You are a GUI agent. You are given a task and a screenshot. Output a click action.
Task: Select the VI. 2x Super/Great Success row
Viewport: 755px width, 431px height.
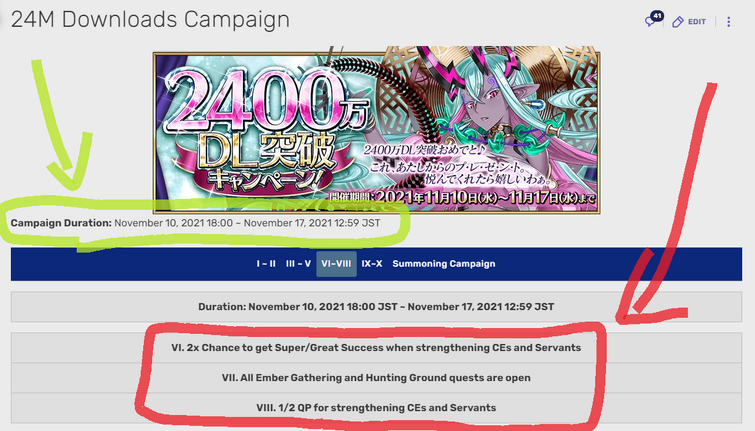[376, 348]
